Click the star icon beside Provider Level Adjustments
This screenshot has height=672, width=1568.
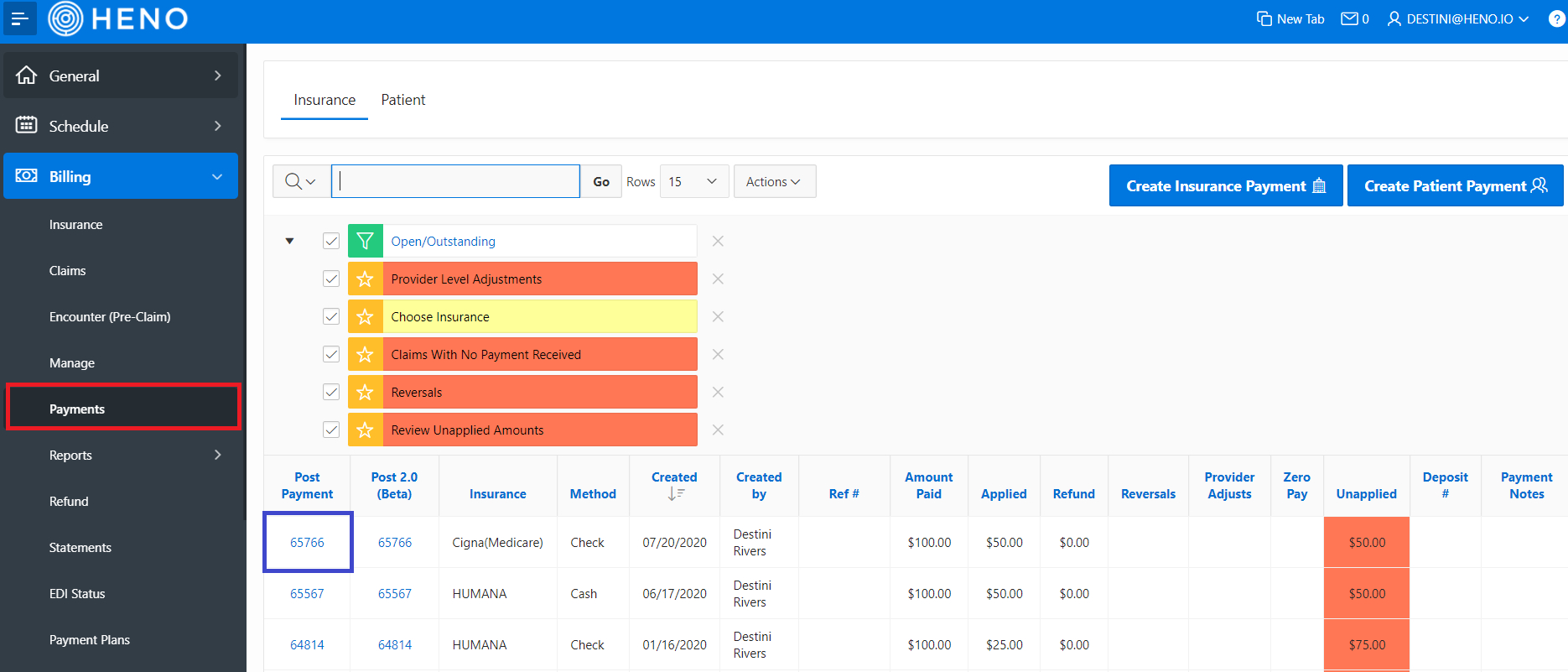point(365,279)
